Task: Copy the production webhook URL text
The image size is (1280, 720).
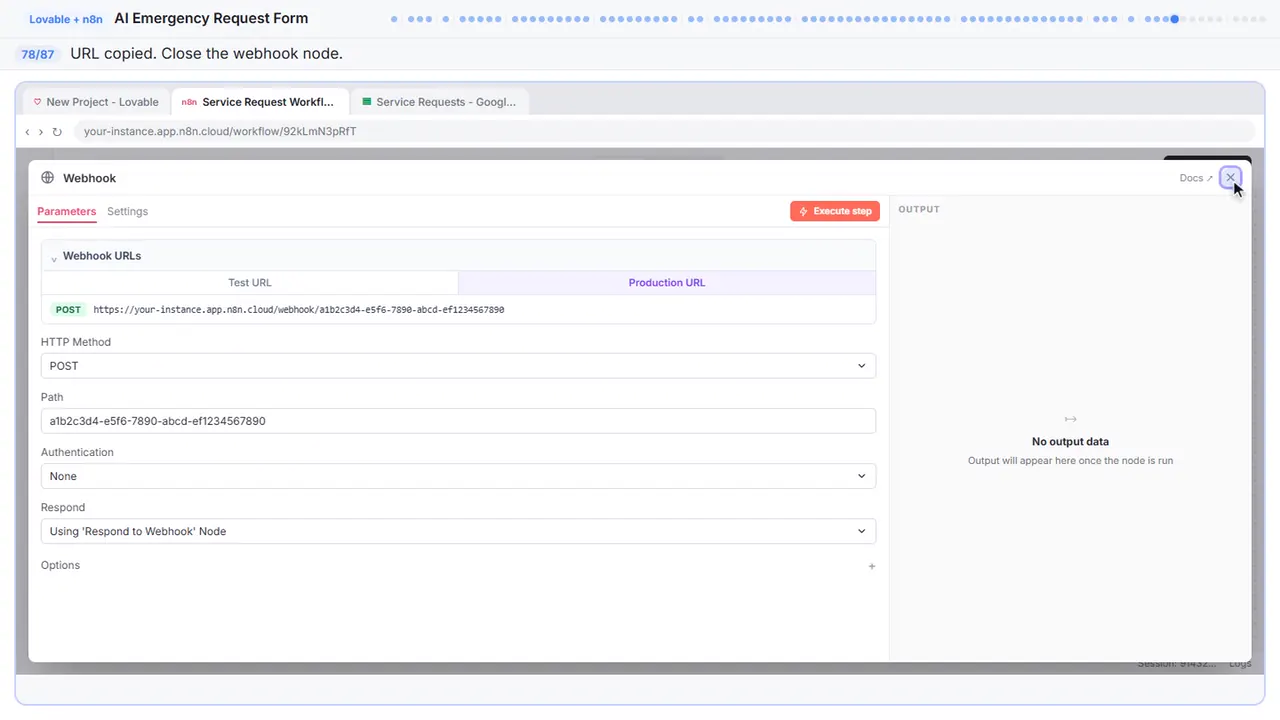Action: pyautogui.click(x=299, y=310)
